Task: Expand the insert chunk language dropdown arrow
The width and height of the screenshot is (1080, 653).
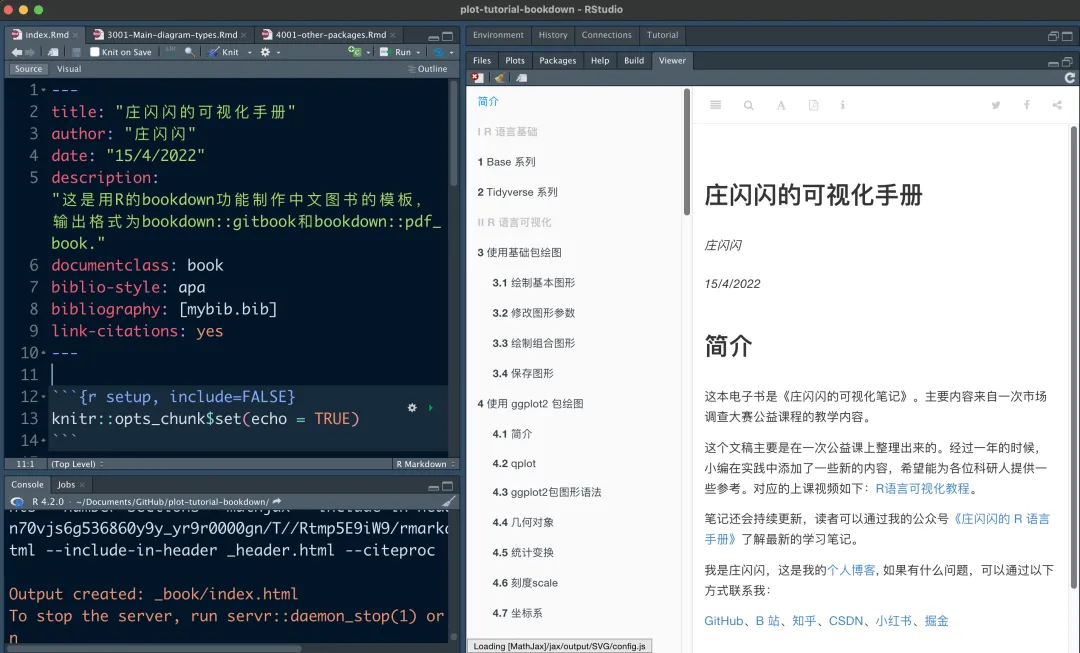Action: (x=368, y=52)
